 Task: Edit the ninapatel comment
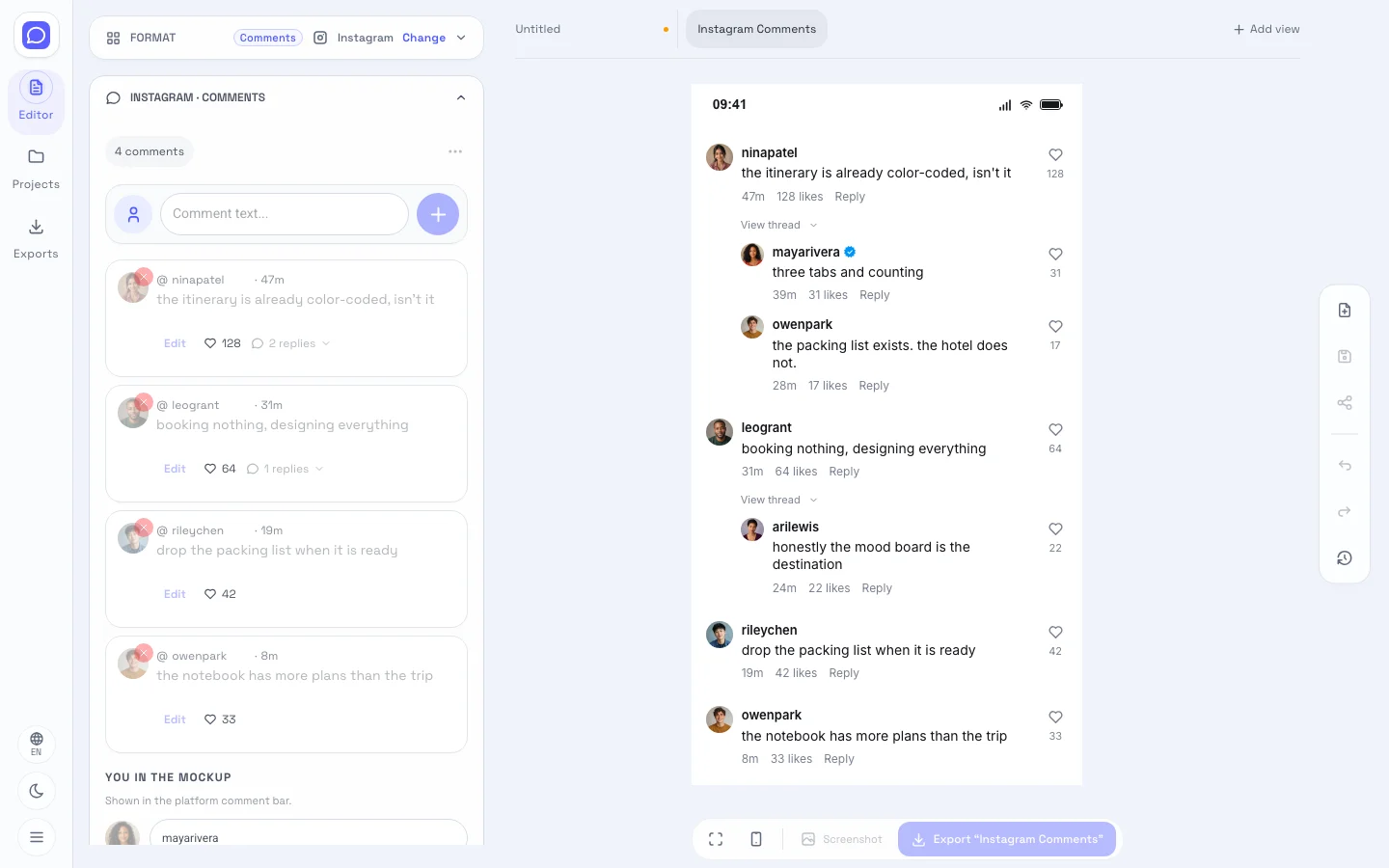[175, 343]
